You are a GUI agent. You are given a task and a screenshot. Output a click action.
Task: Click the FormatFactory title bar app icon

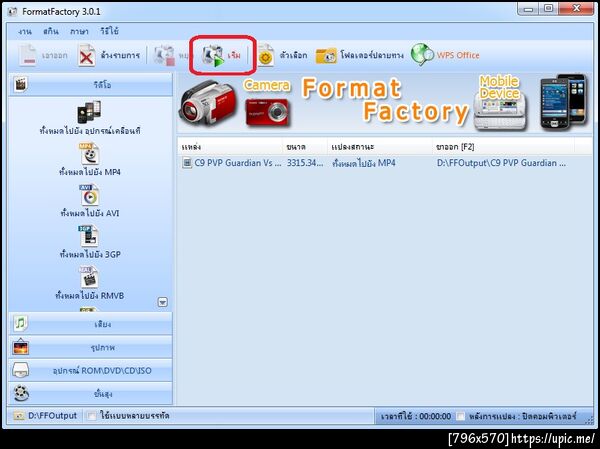tap(13, 11)
